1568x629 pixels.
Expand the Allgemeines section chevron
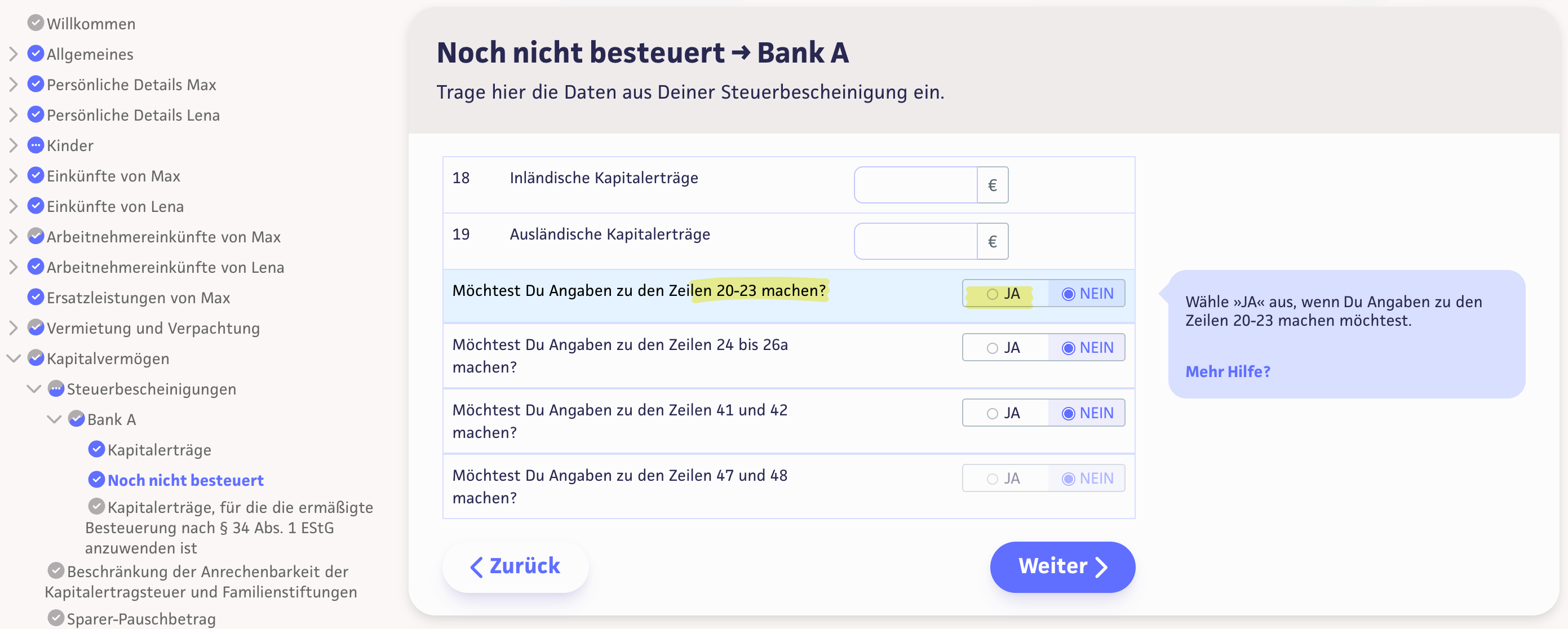[x=14, y=54]
